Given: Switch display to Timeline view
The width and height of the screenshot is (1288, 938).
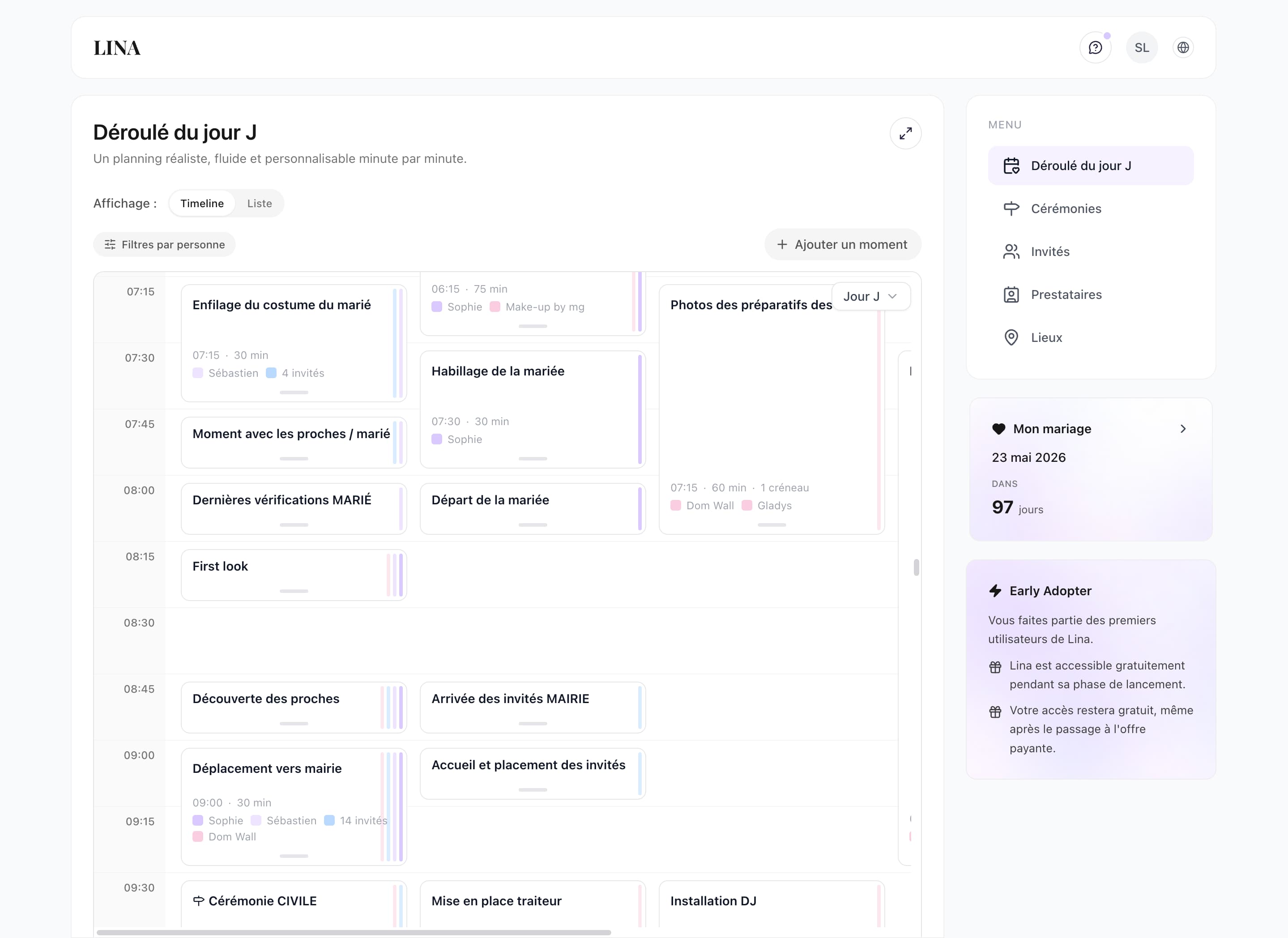Looking at the screenshot, I should tap(201, 203).
